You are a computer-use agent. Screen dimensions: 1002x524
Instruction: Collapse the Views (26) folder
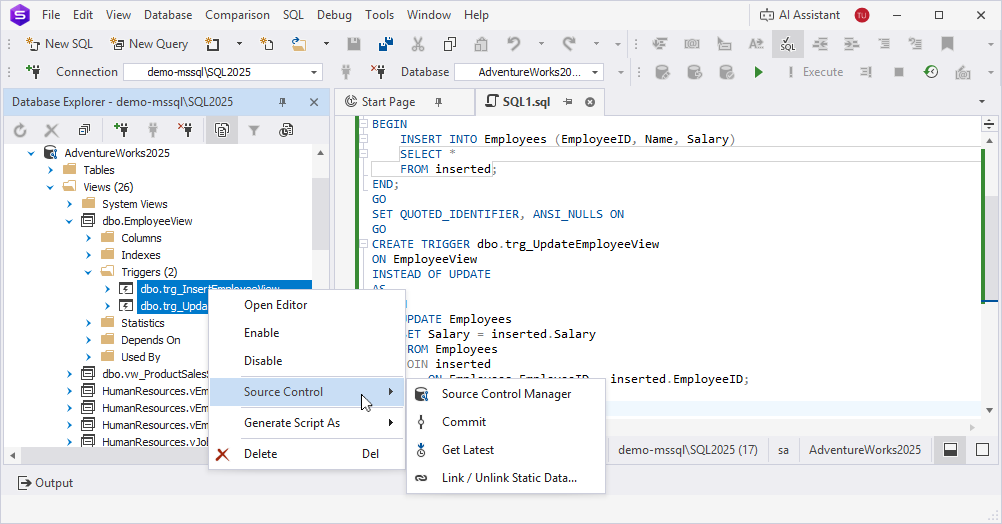point(50,187)
